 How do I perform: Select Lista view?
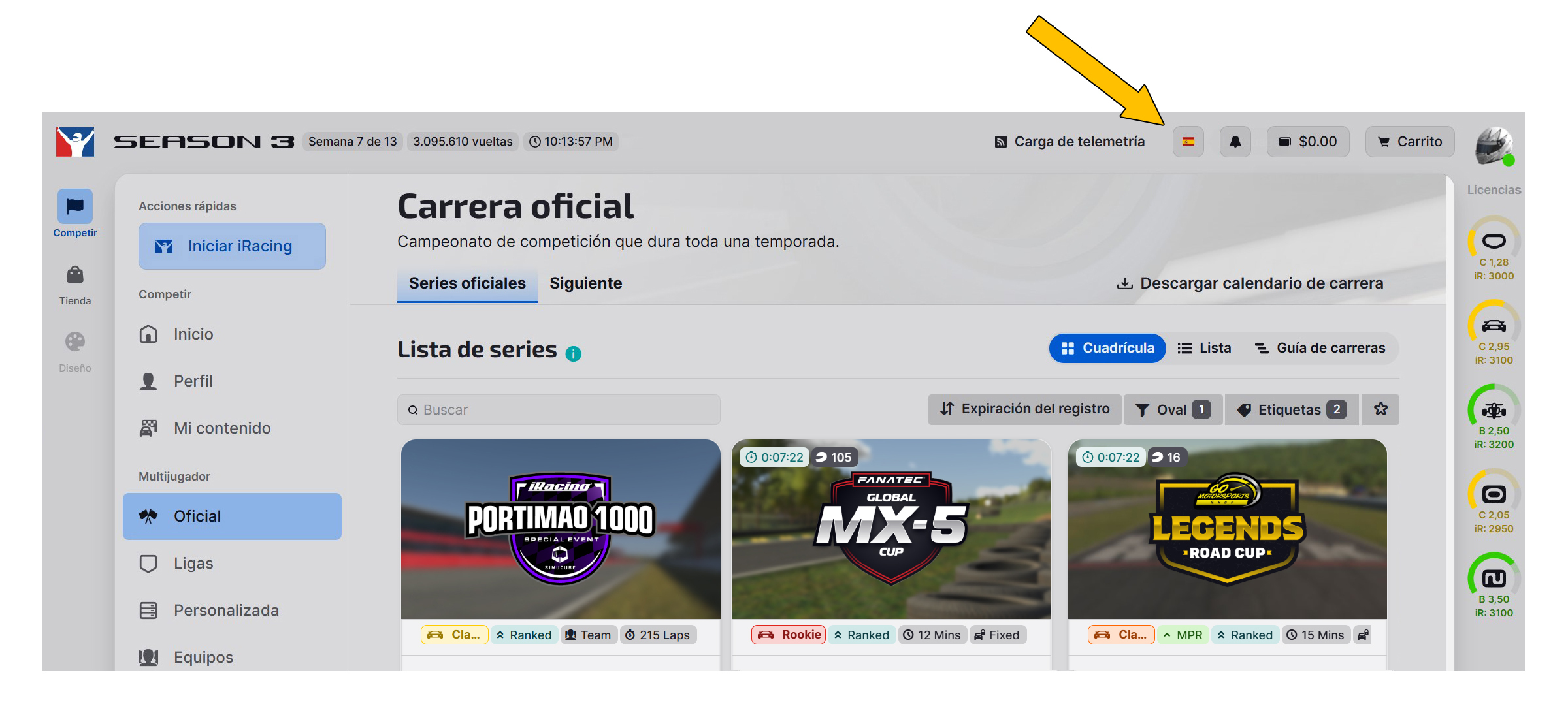[1204, 348]
